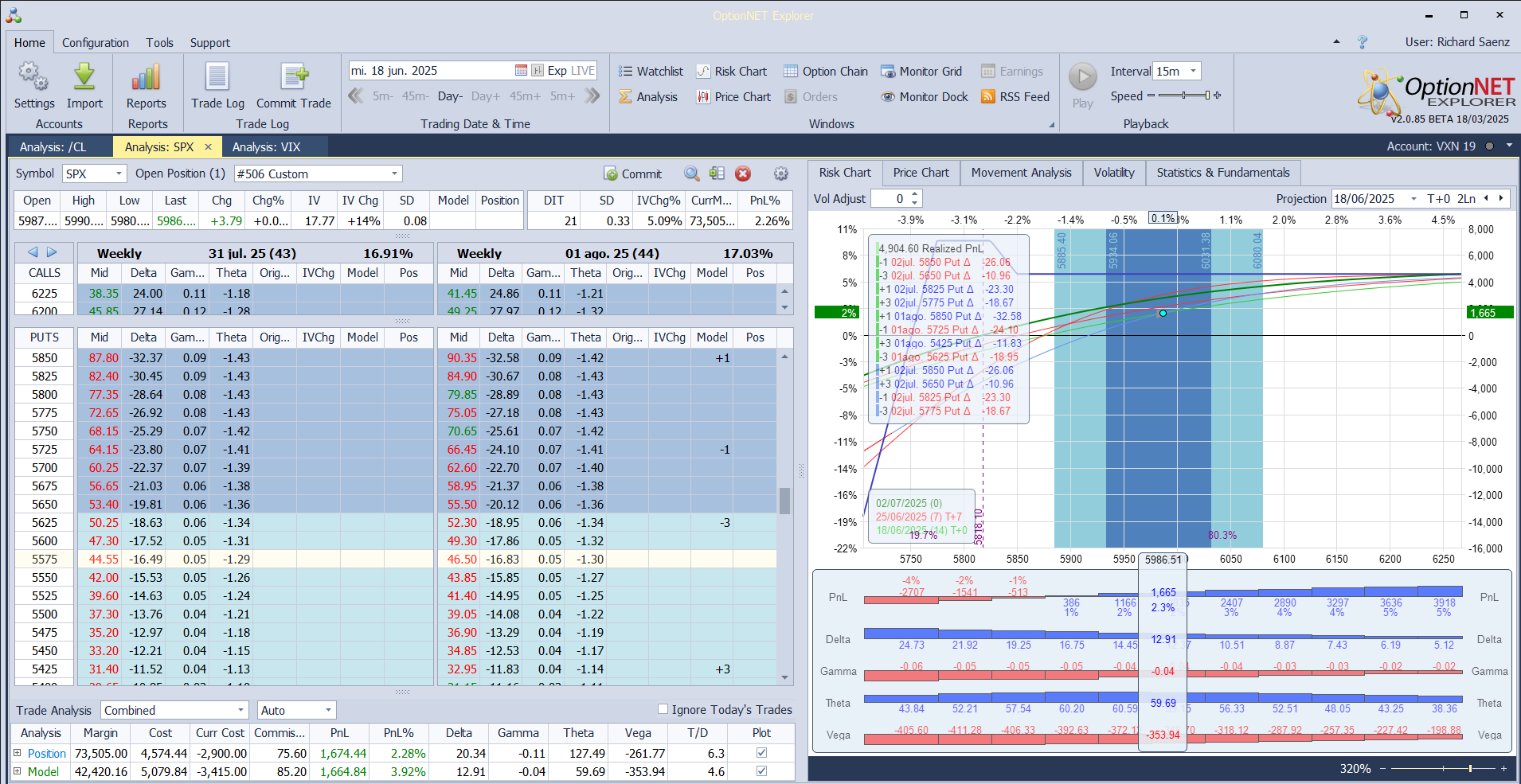1521x784 pixels.
Task: Open the Trade Analysis Combined dropdown
Action: pos(241,710)
